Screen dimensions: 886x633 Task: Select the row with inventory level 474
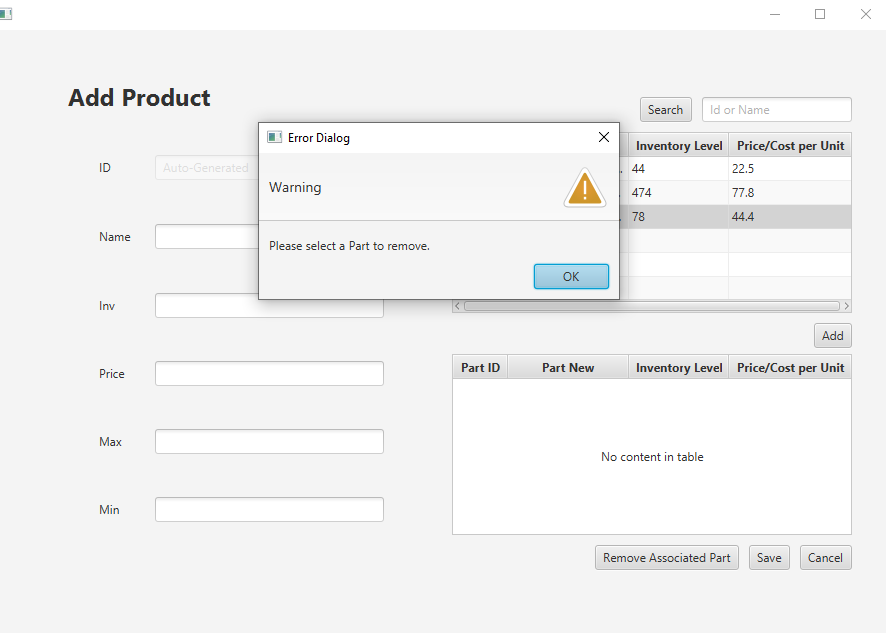coord(735,193)
